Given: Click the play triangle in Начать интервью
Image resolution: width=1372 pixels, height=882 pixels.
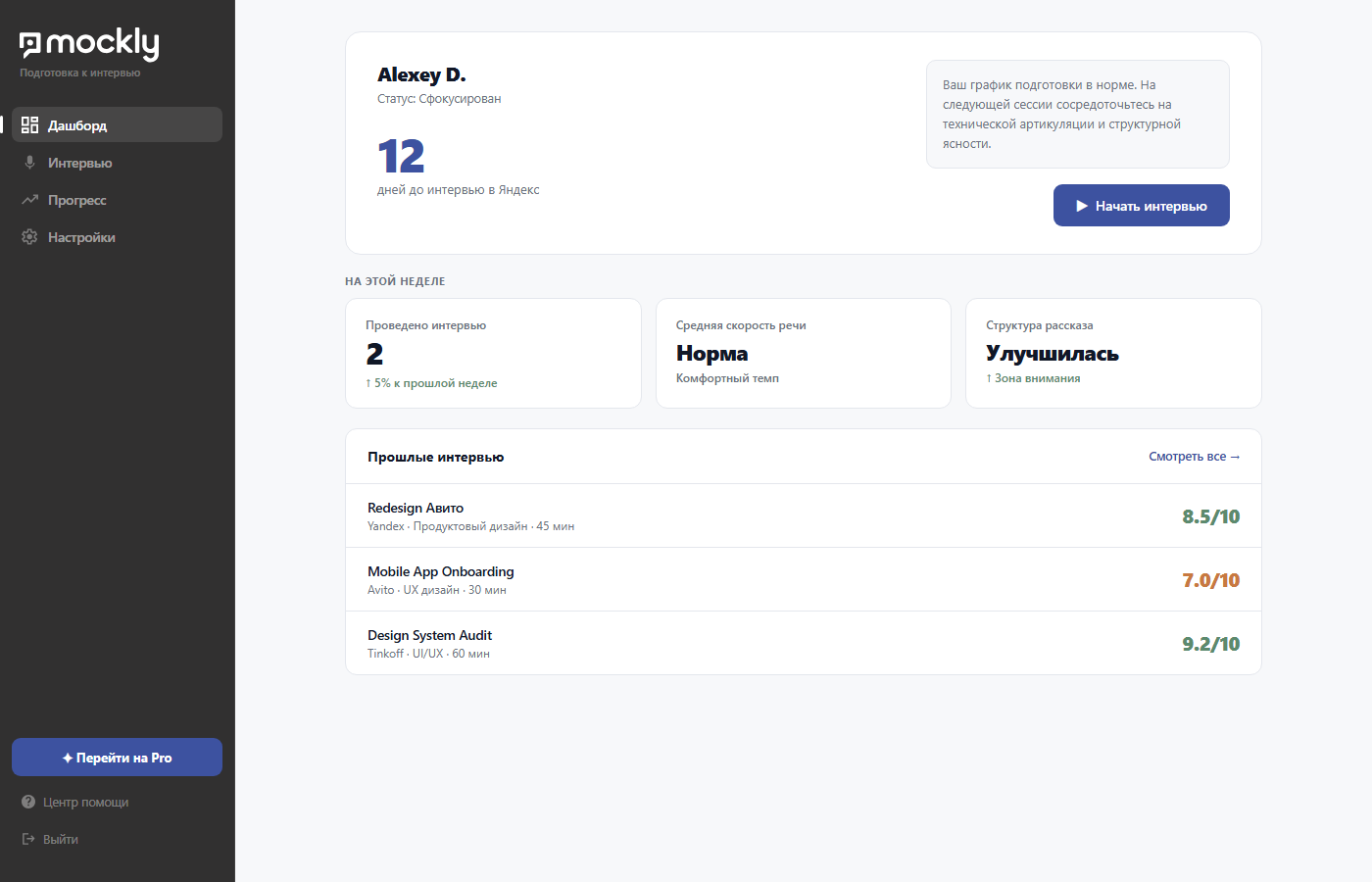Looking at the screenshot, I should click(x=1082, y=206).
